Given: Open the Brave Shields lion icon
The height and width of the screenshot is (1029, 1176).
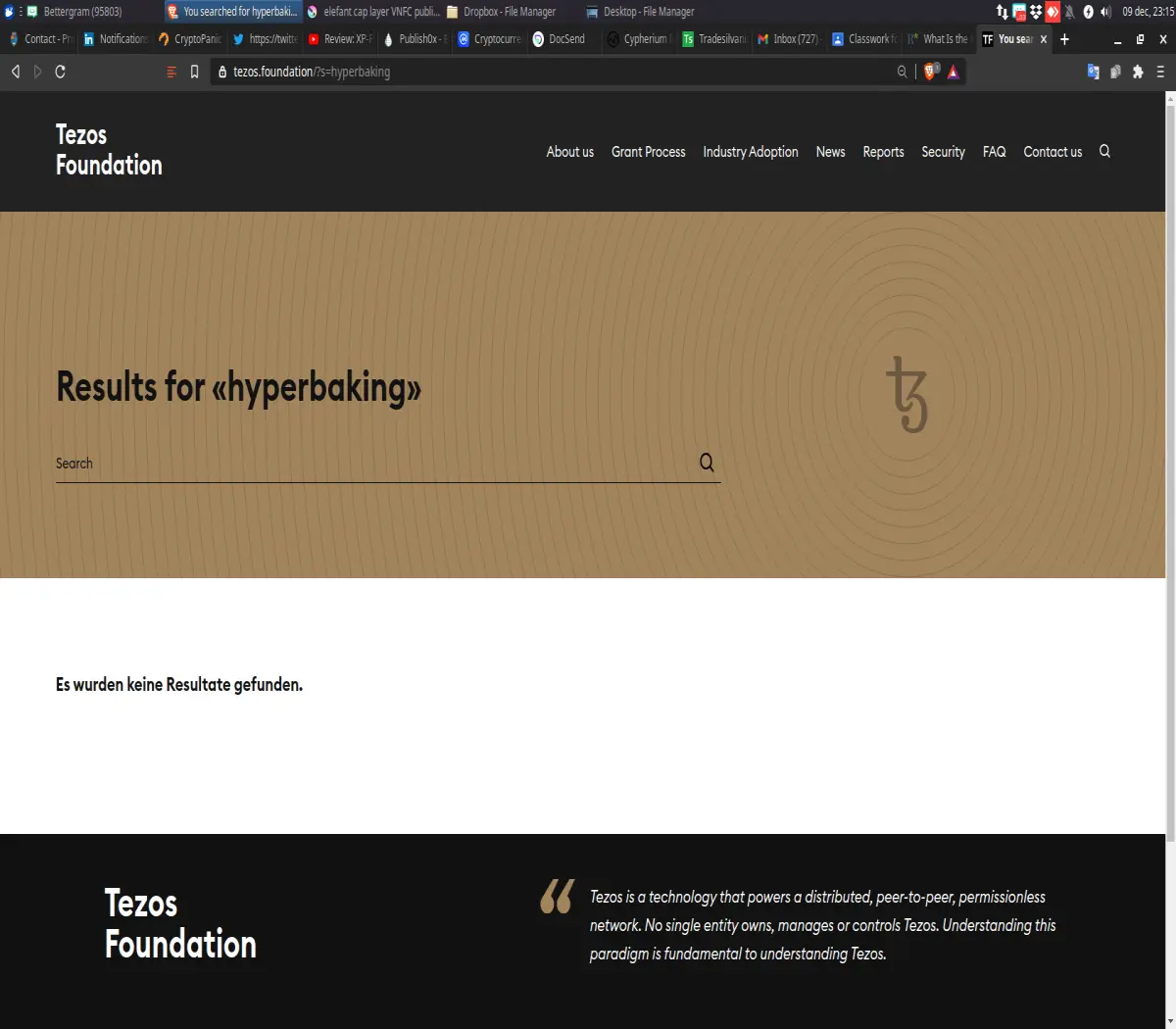Looking at the screenshot, I should point(931,72).
